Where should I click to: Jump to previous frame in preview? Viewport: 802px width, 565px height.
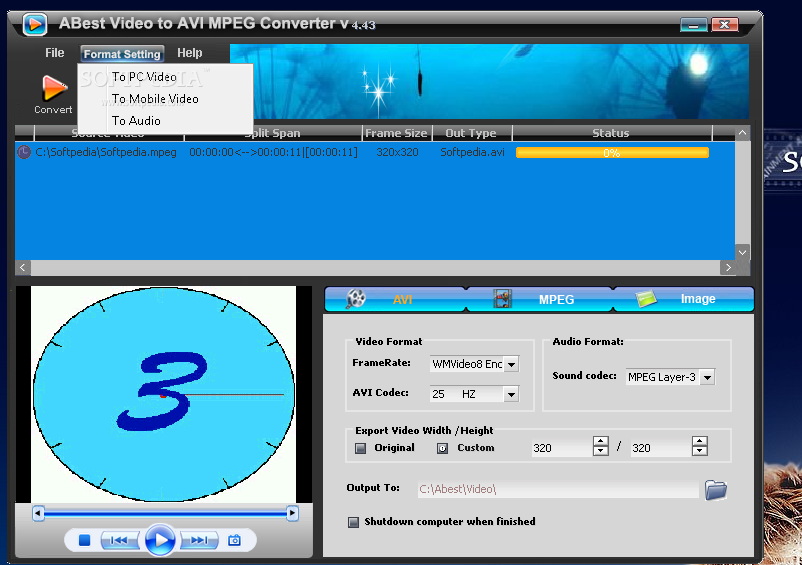pos(119,540)
